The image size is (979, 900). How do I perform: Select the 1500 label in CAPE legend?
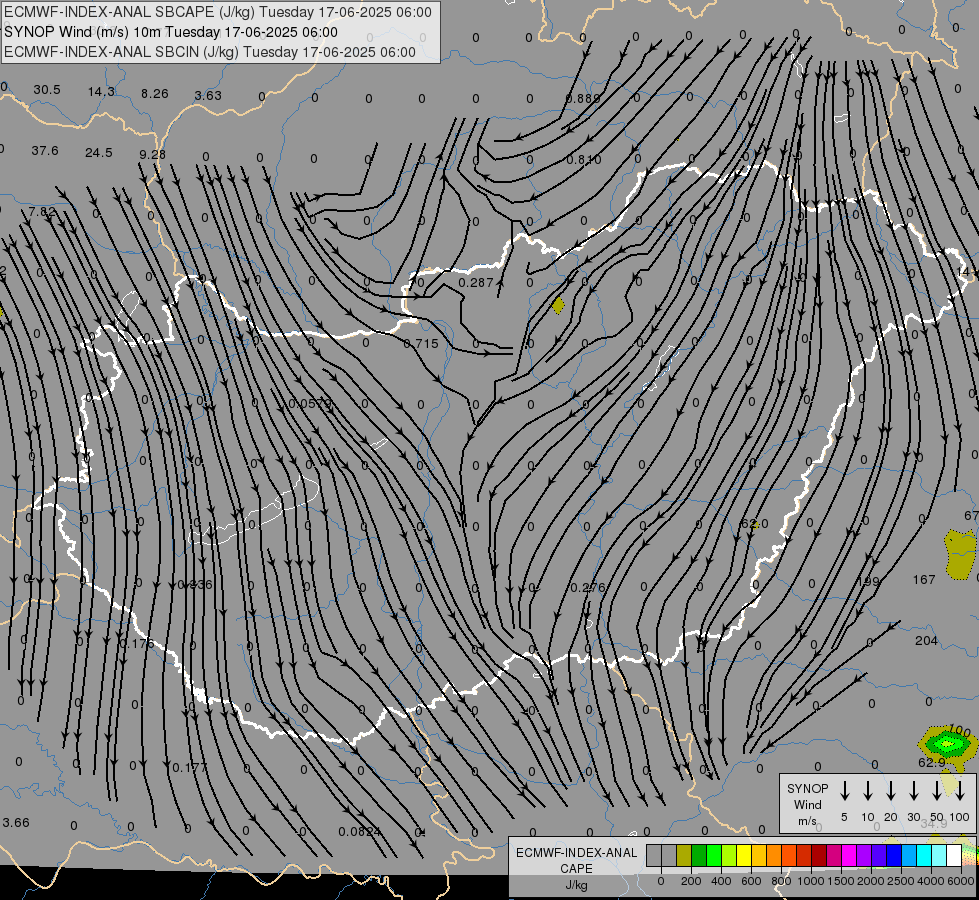(841, 881)
